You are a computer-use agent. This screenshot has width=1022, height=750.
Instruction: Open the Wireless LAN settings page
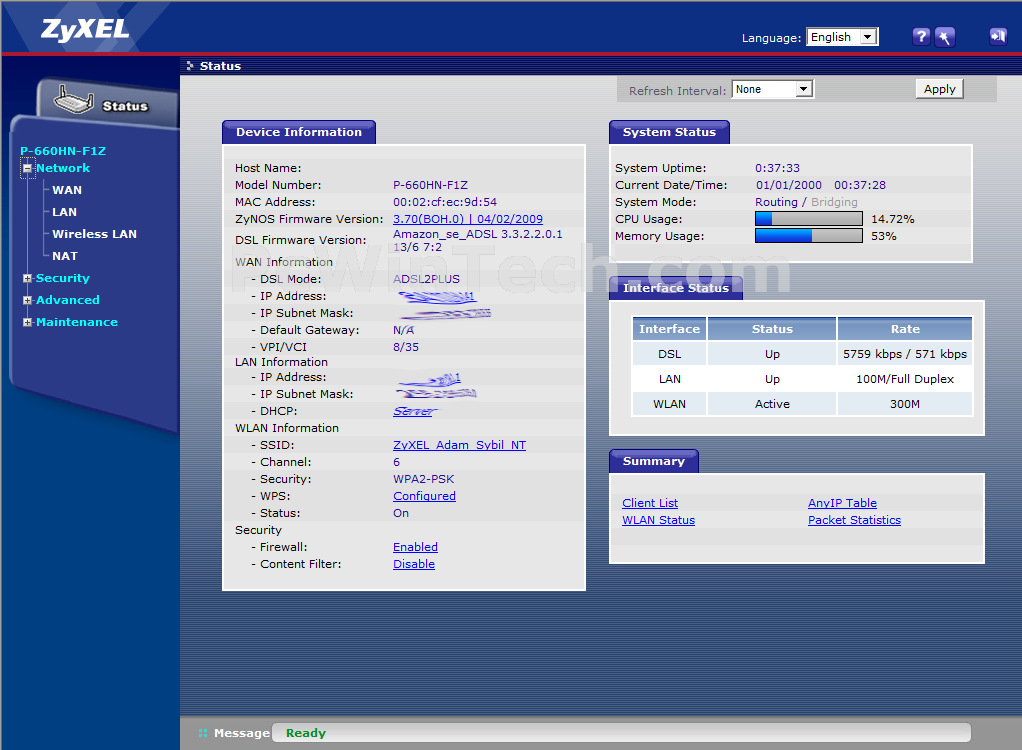[95, 234]
